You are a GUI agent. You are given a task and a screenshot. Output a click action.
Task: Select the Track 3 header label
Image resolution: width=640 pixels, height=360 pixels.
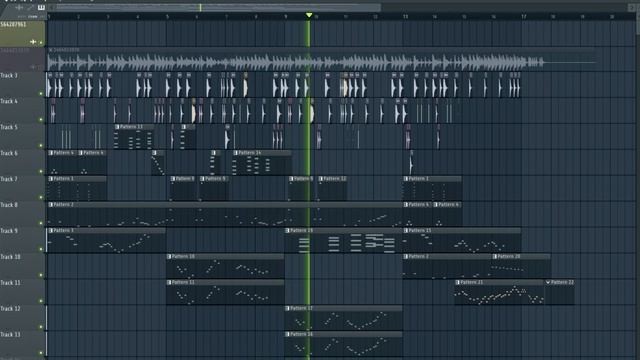coord(9,76)
